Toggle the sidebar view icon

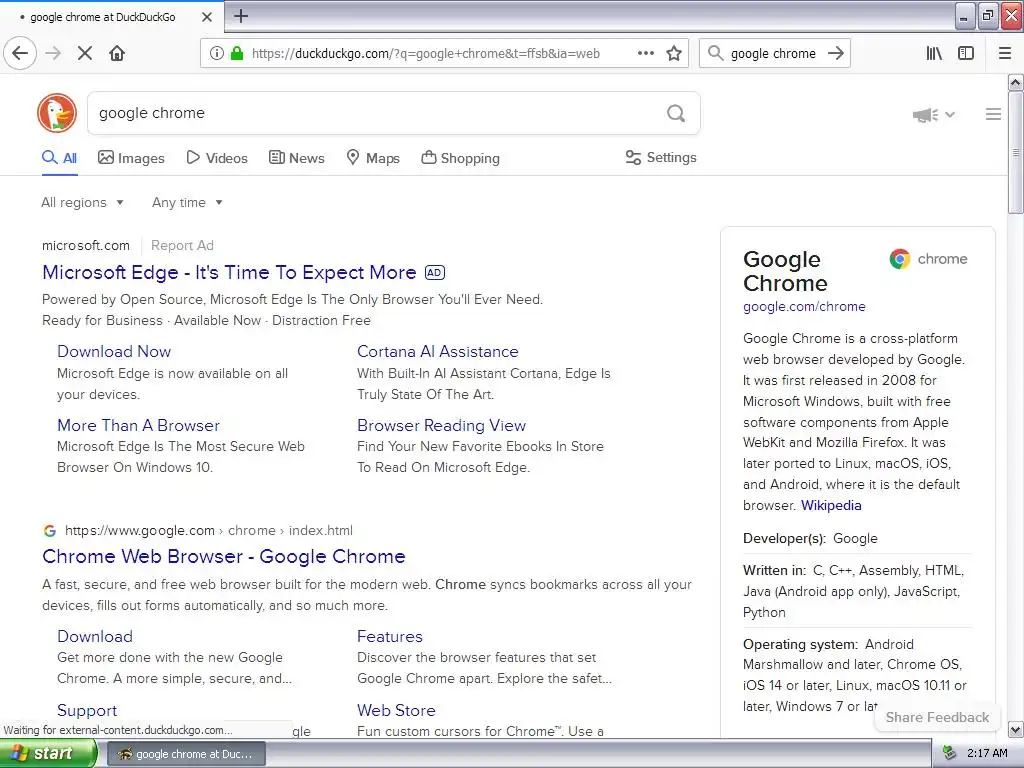point(966,53)
